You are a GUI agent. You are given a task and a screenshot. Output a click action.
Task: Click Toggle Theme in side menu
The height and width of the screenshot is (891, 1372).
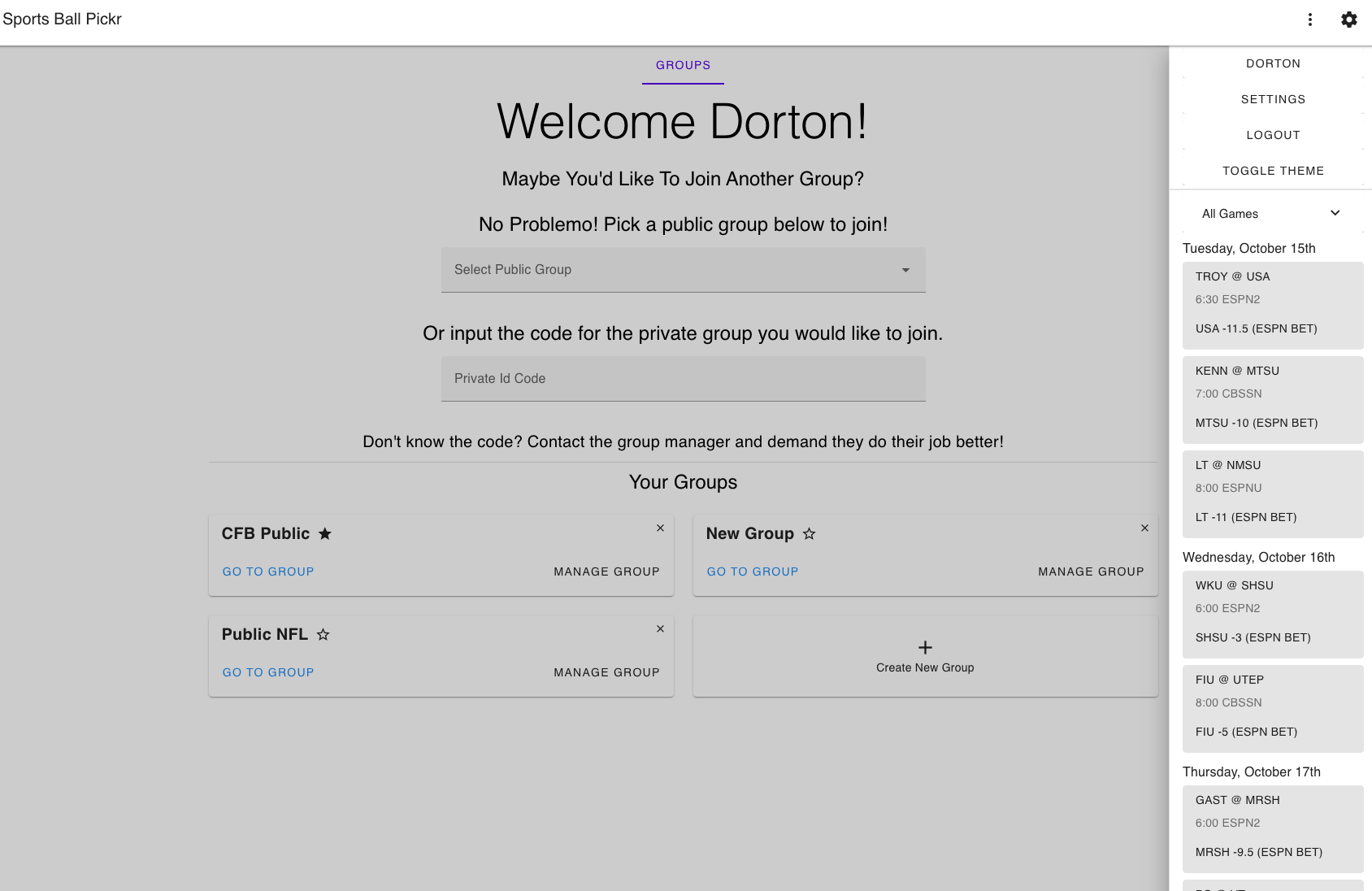(x=1273, y=171)
